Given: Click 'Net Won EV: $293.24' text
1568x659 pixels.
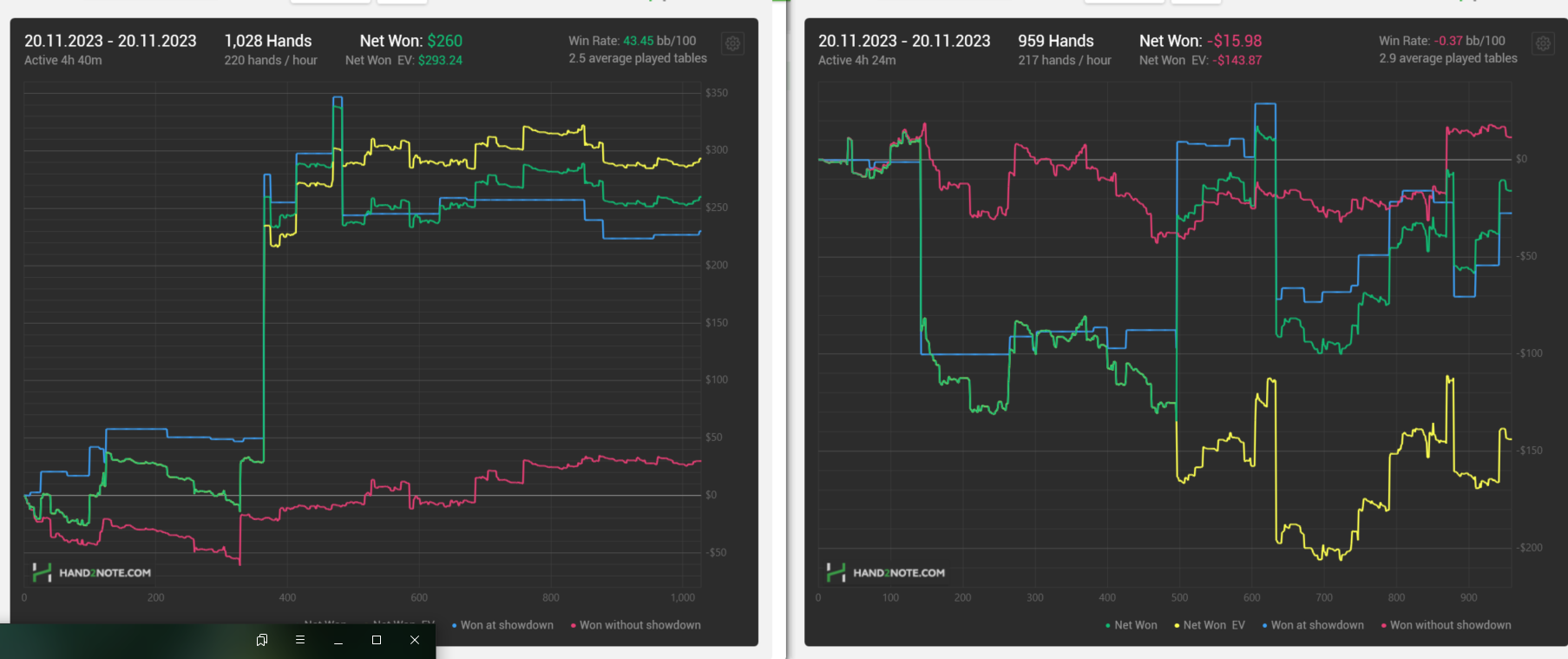Looking at the screenshot, I should [403, 60].
